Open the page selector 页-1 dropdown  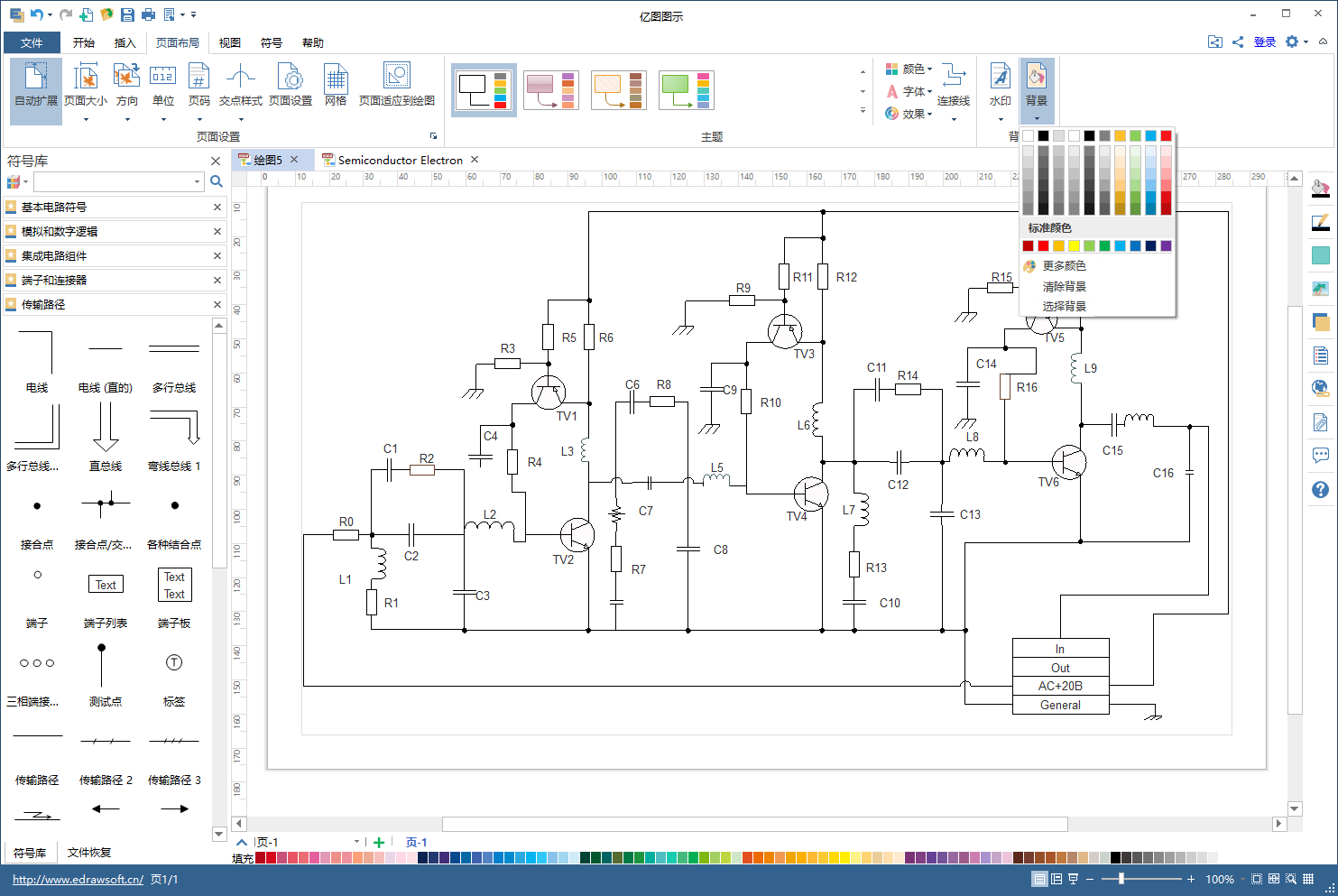357,842
